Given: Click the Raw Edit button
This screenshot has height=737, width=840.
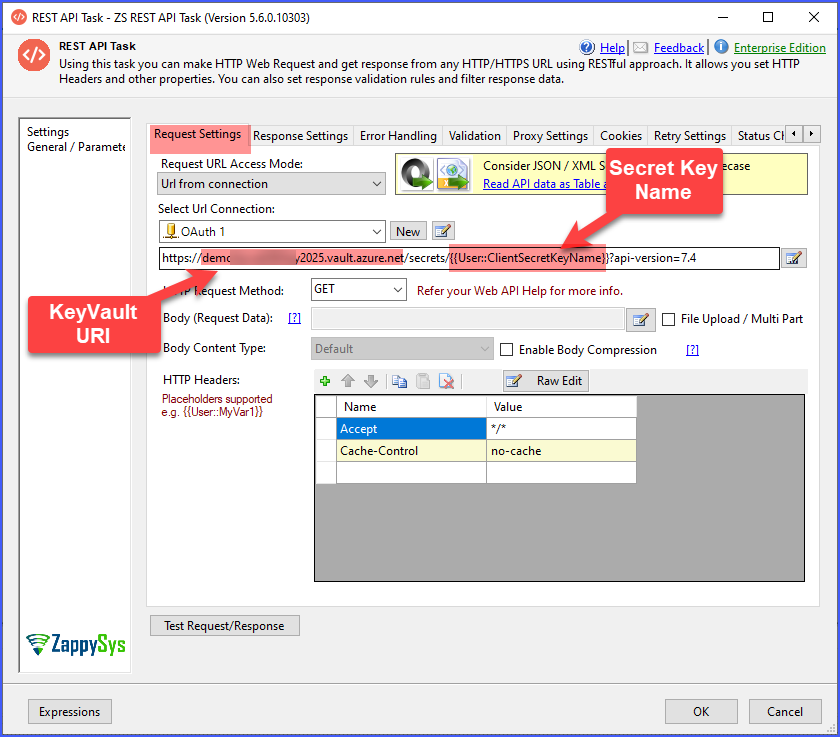Looking at the screenshot, I should (x=545, y=381).
